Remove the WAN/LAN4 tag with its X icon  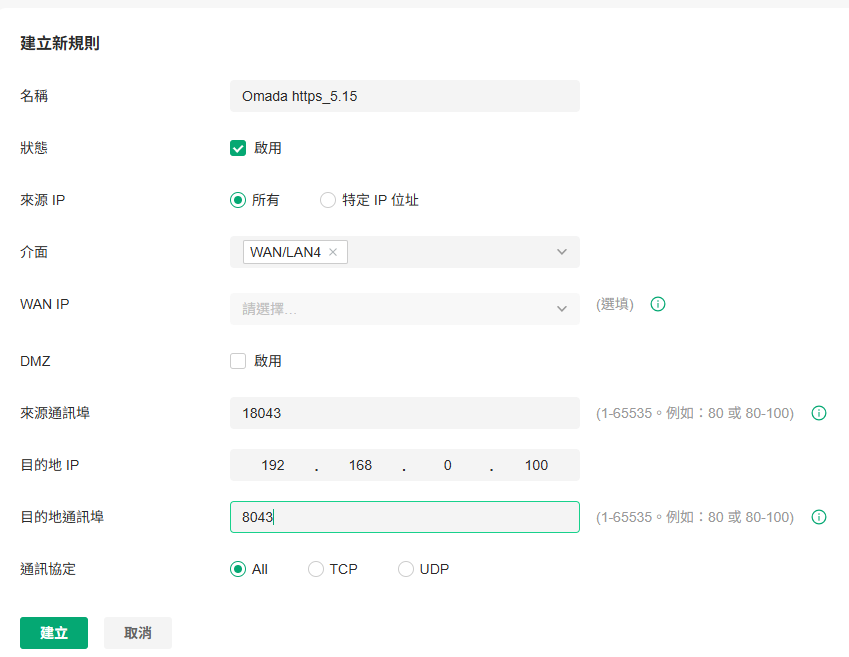[x=333, y=252]
